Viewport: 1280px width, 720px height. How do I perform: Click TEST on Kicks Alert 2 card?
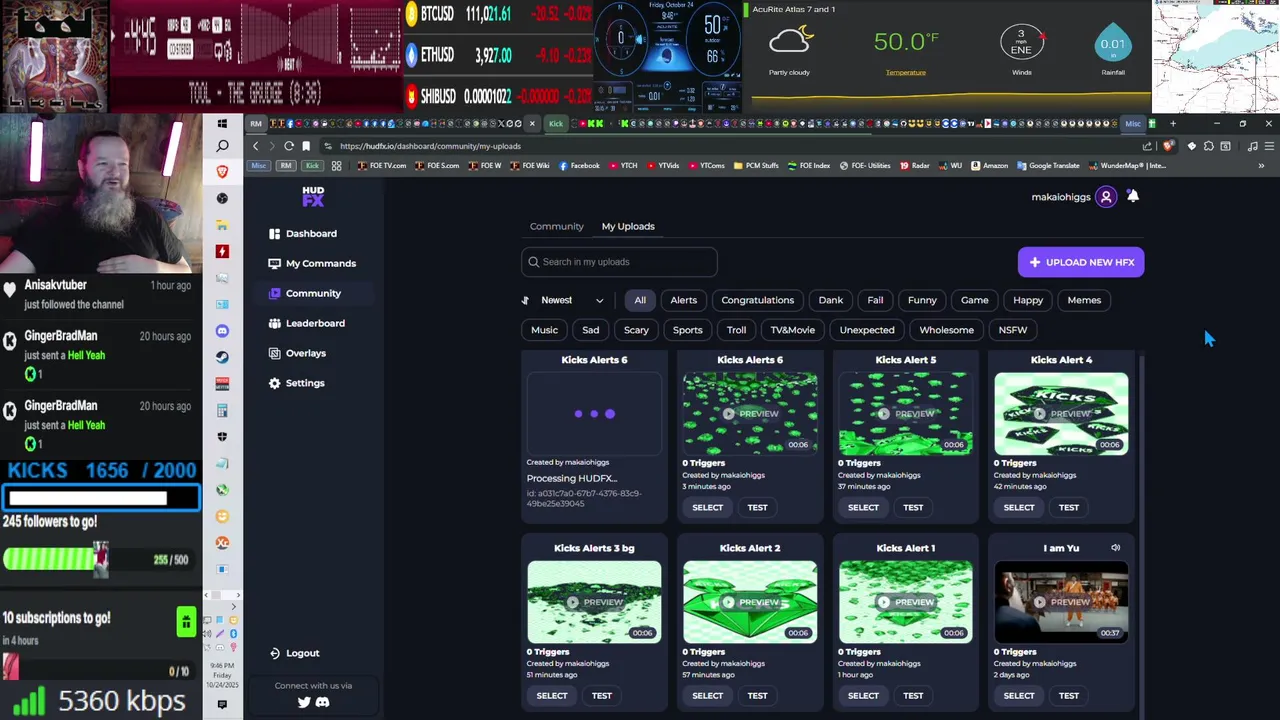757,696
